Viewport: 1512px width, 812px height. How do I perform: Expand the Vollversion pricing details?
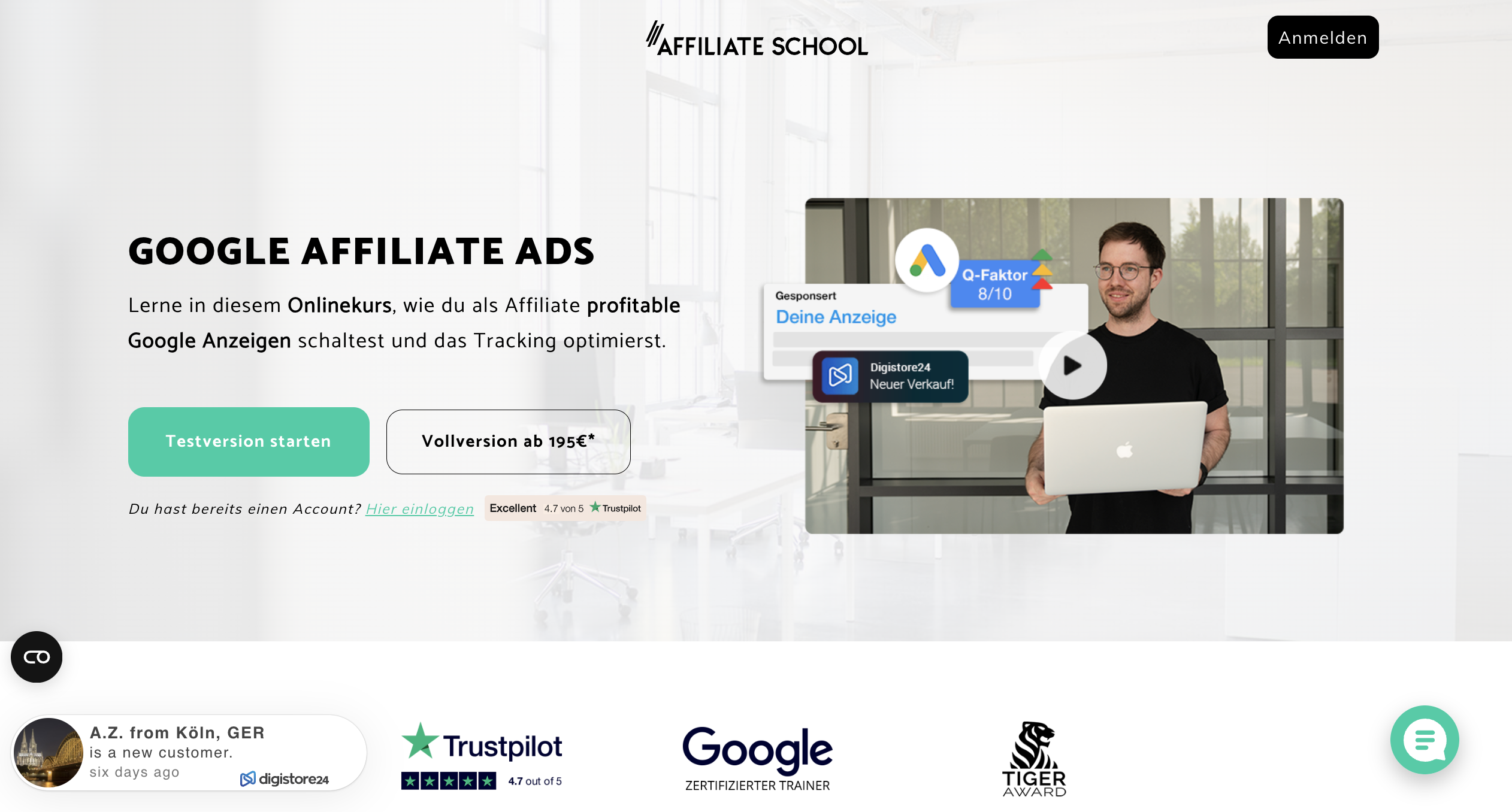click(x=506, y=441)
